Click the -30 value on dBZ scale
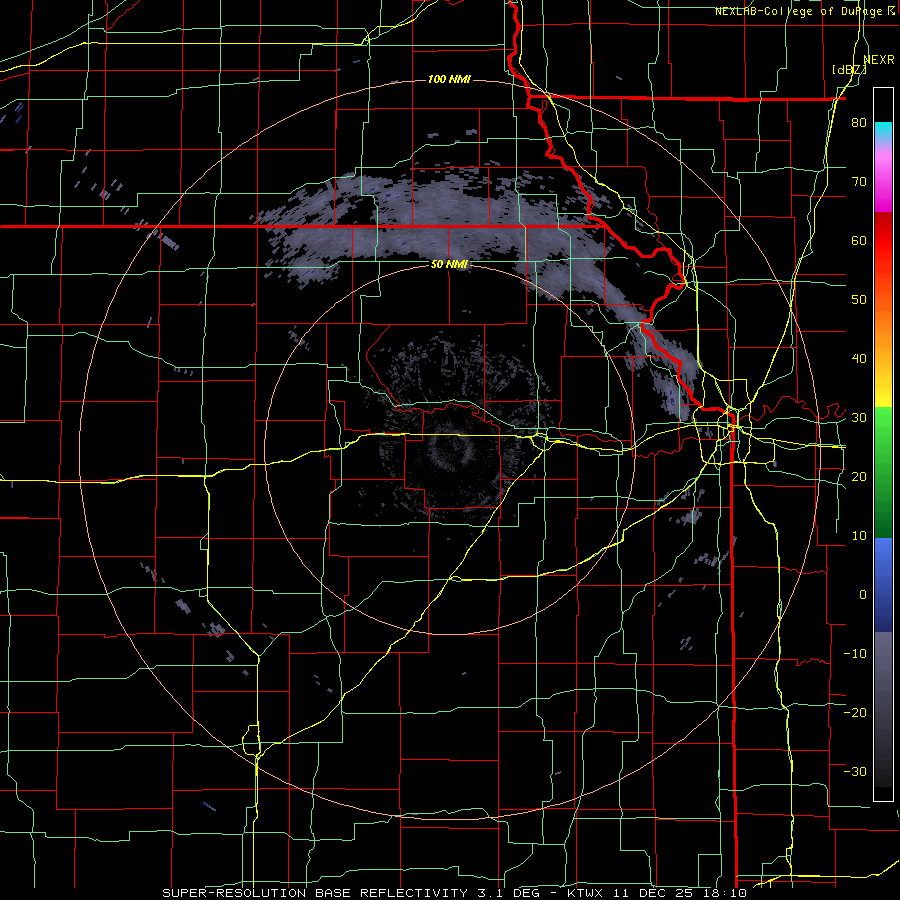The width and height of the screenshot is (900, 900). coord(855,771)
